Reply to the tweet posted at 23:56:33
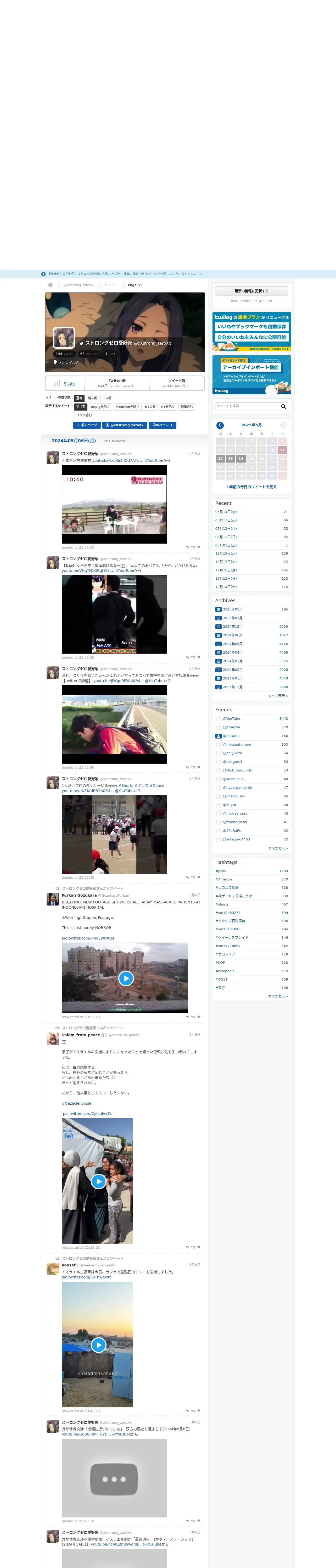Image resolution: width=336 pixels, height=1568 pixels. [x=187, y=547]
